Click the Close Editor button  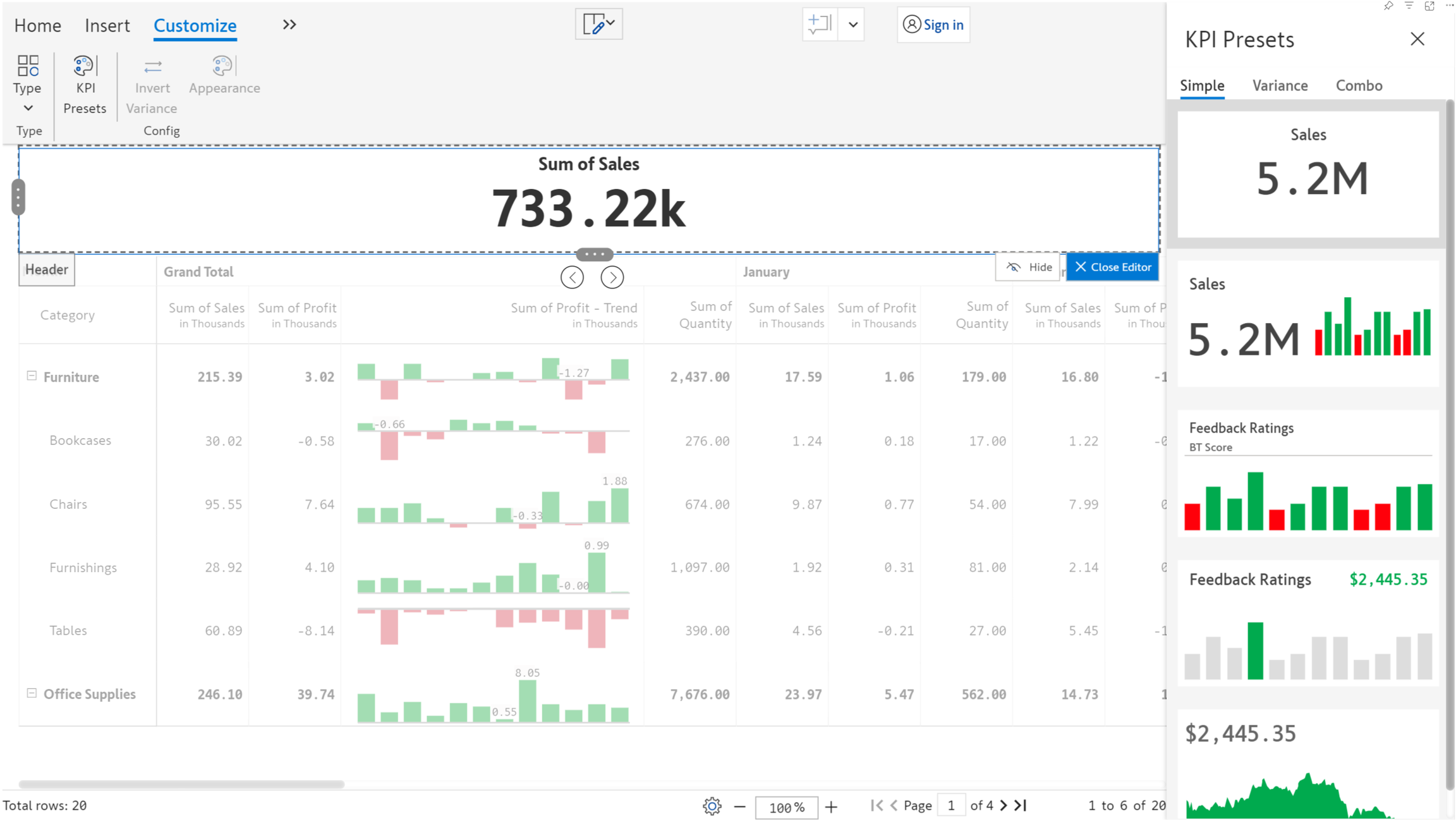tap(1113, 267)
